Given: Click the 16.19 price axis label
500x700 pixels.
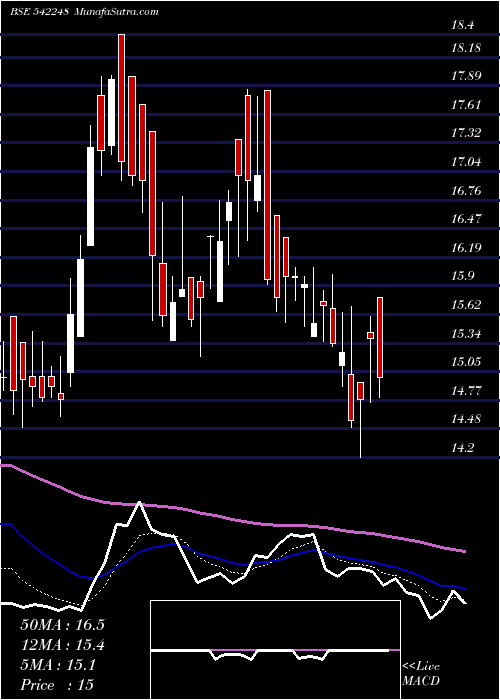Looking at the screenshot, I should pyautogui.click(x=466, y=247).
